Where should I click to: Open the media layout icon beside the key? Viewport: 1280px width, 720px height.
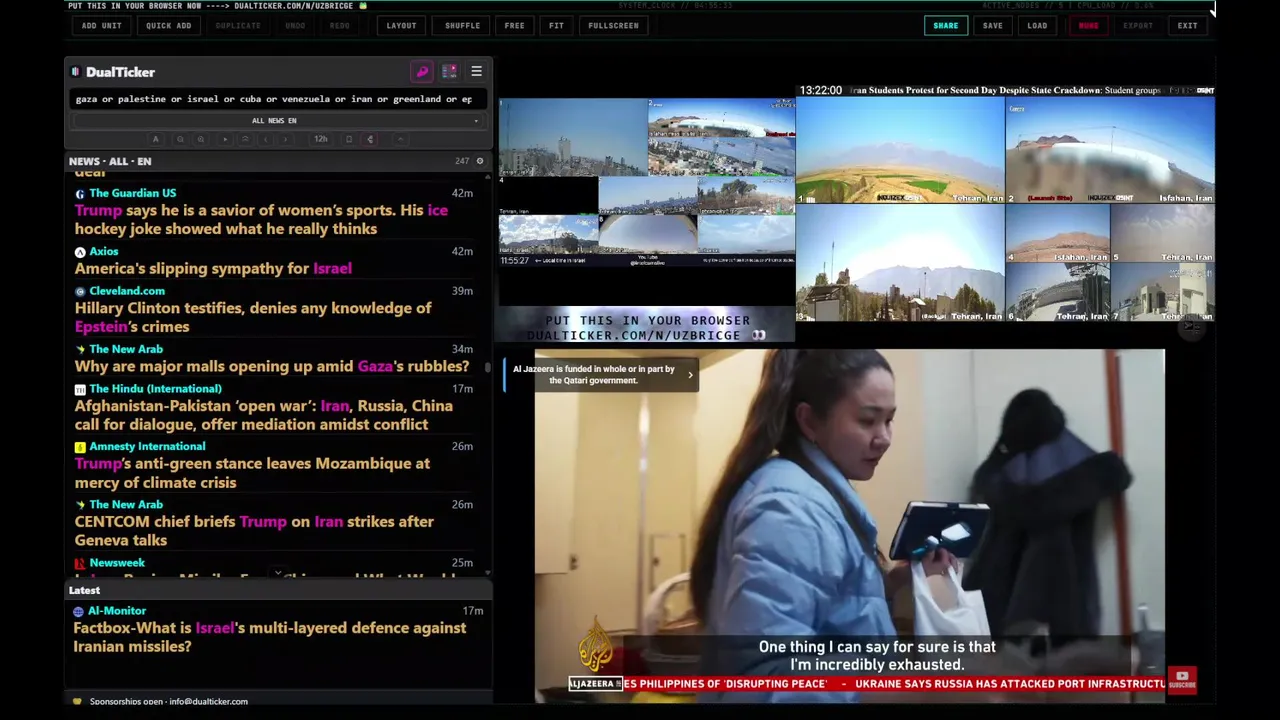(449, 72)
